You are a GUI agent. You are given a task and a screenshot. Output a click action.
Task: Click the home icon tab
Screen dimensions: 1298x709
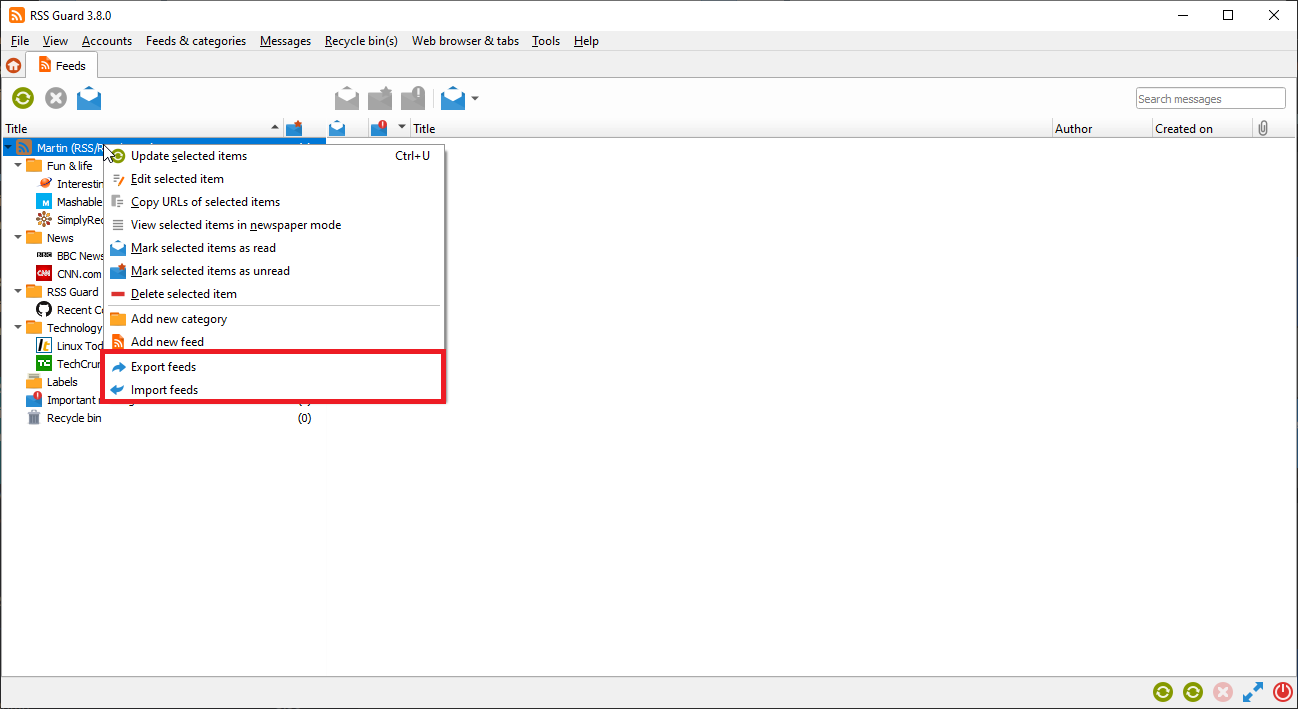pos(13,66)
